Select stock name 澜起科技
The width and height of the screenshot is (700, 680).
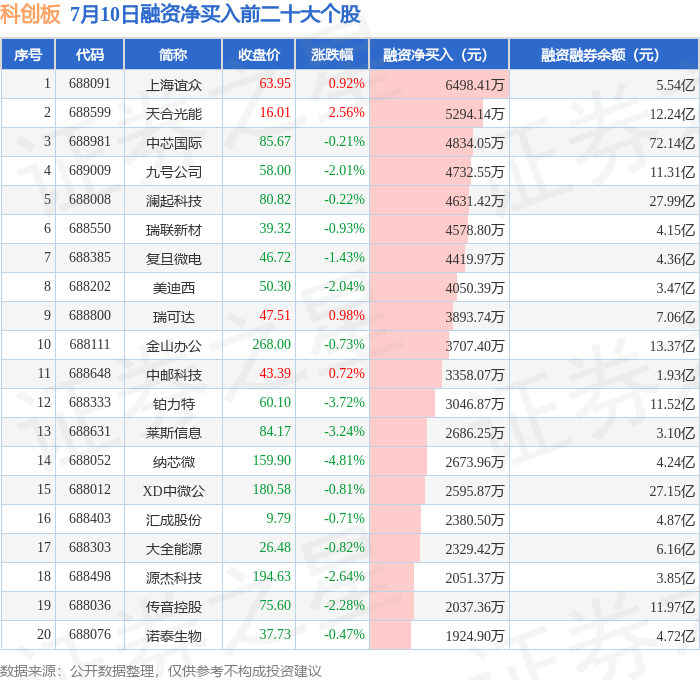point(174,200)
